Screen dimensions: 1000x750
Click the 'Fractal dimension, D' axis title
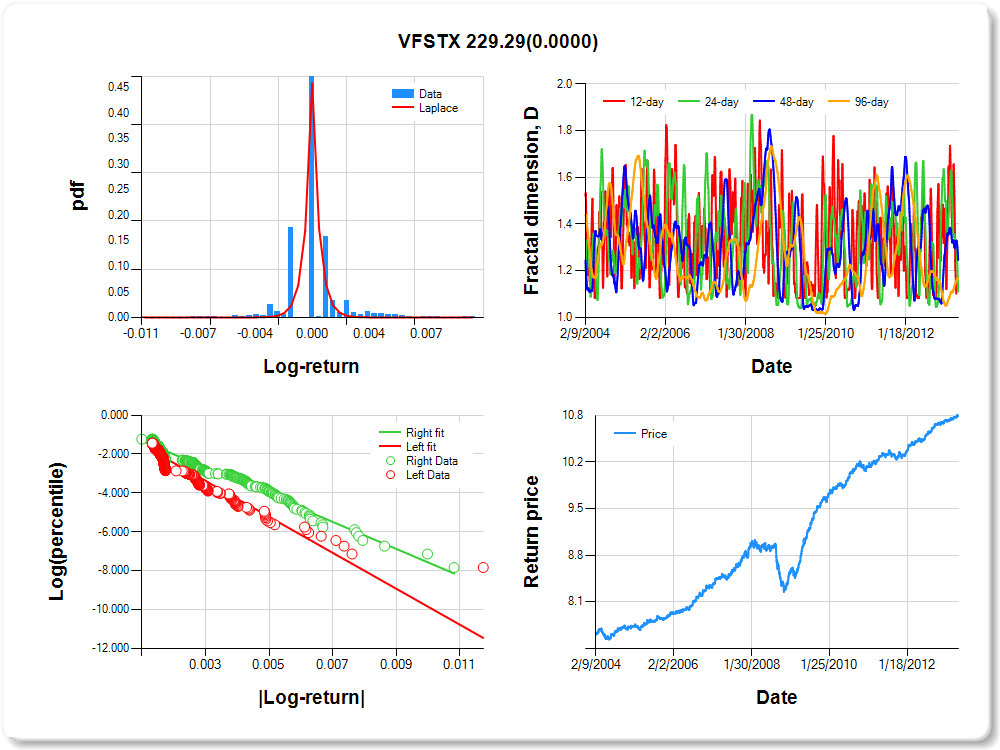[x=531, y=201]
